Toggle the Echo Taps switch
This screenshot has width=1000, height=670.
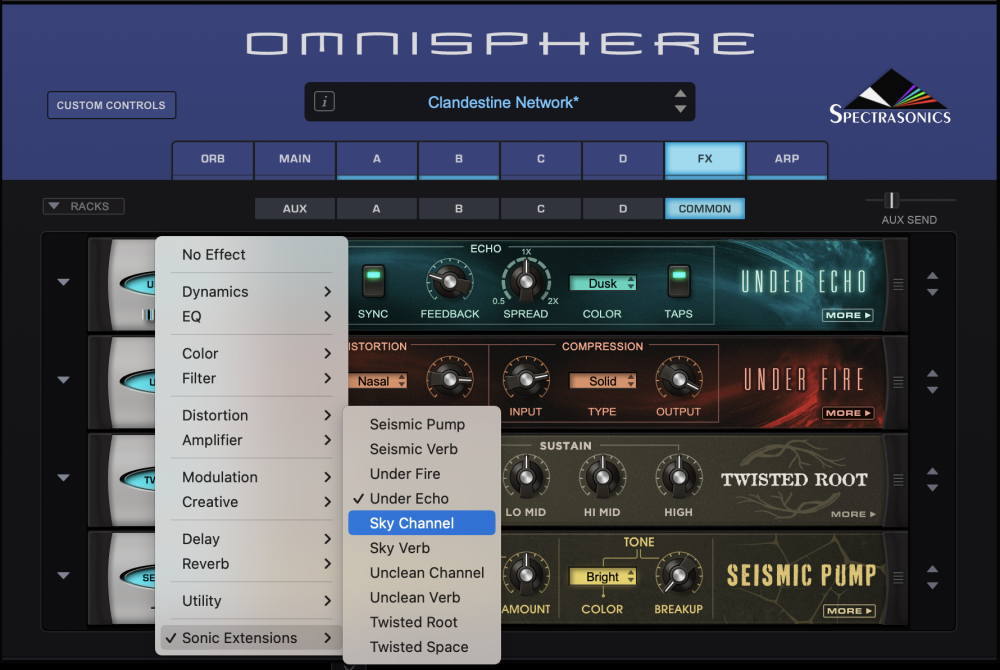coord(679,281)
